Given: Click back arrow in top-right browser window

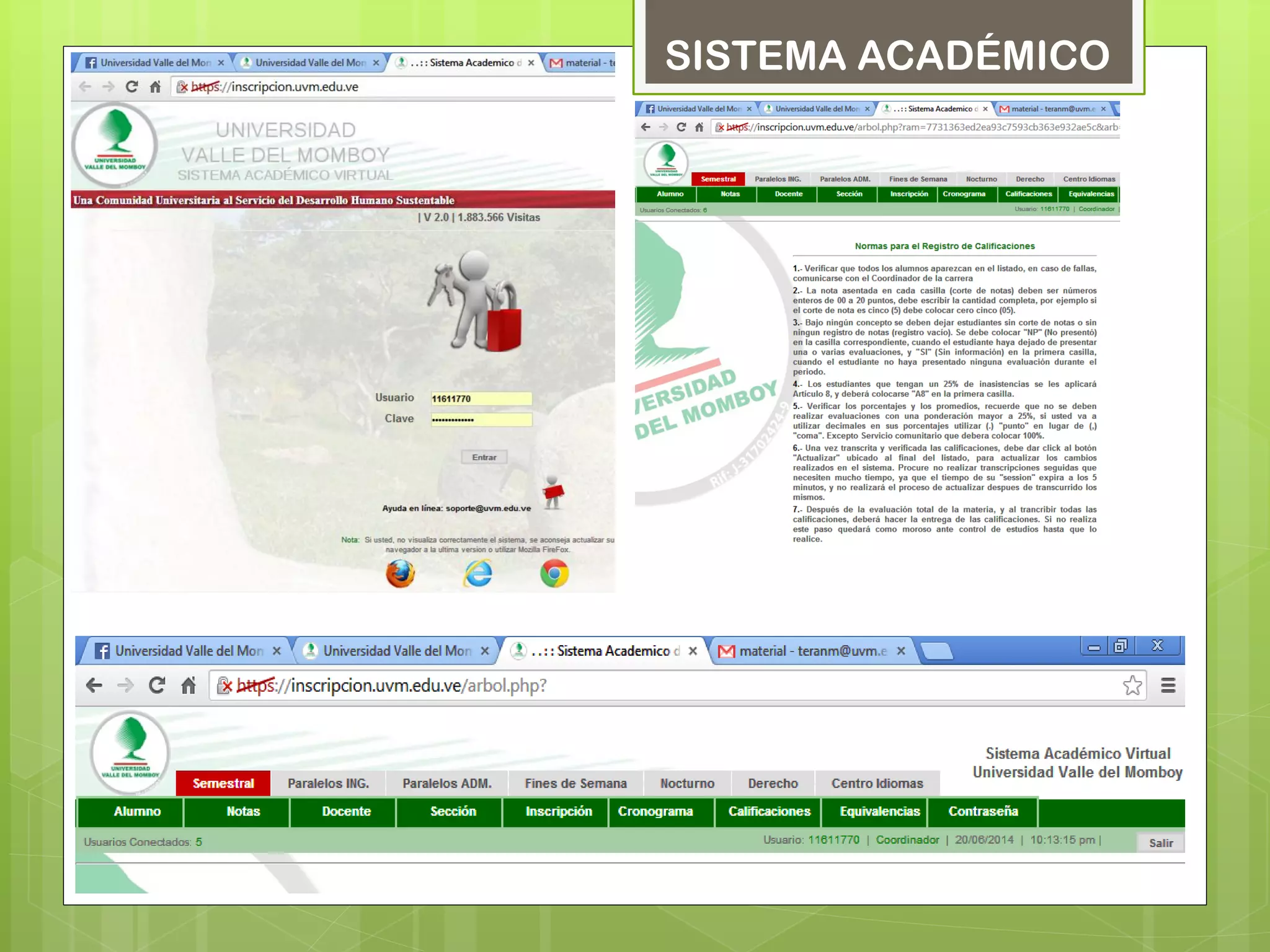Looking at the screenshot, I should 646,127.
